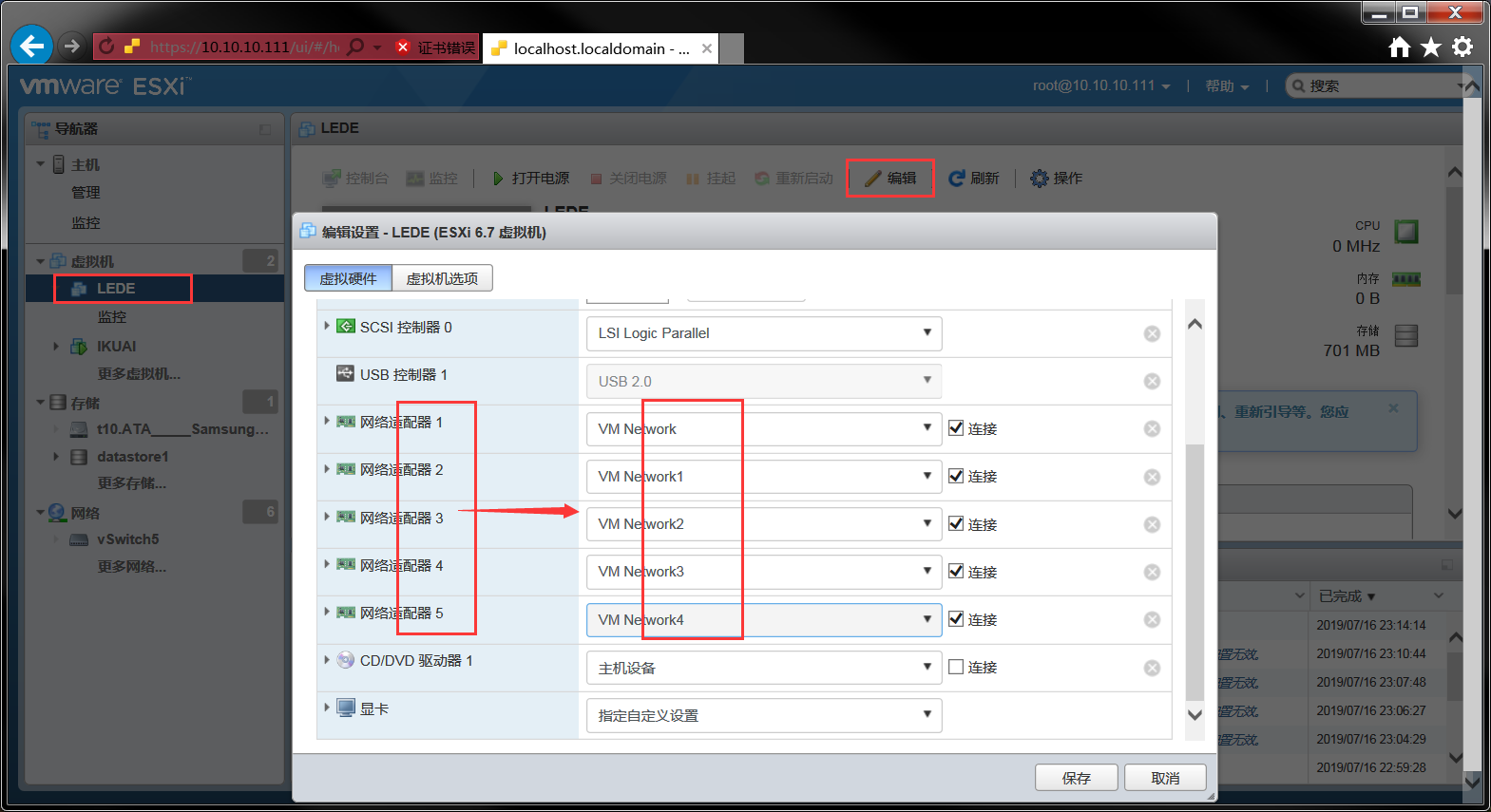Collapse the navigator panel icon
Image resolution: width=1491 pixels, height=812 pixels.
pos(265,129)
